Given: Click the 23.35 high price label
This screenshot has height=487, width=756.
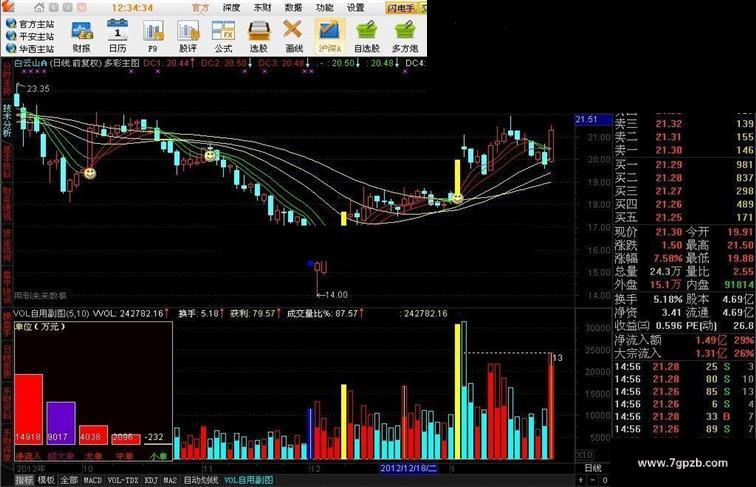Looking at the screenshot, I should [x=38, y=89].
